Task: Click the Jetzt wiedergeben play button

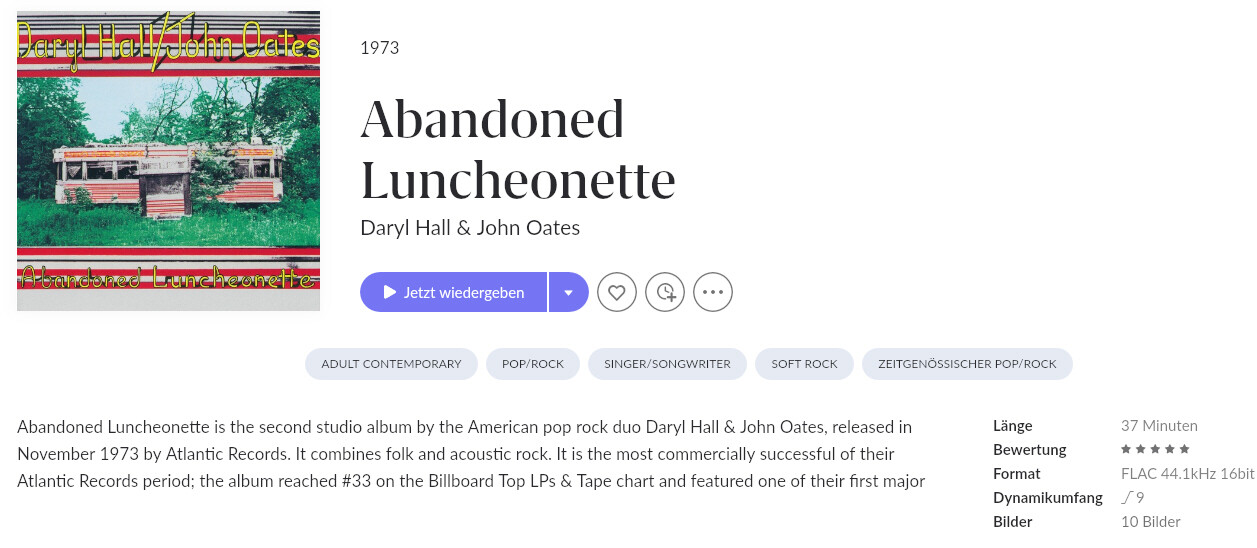Action: tap(453, 292)
